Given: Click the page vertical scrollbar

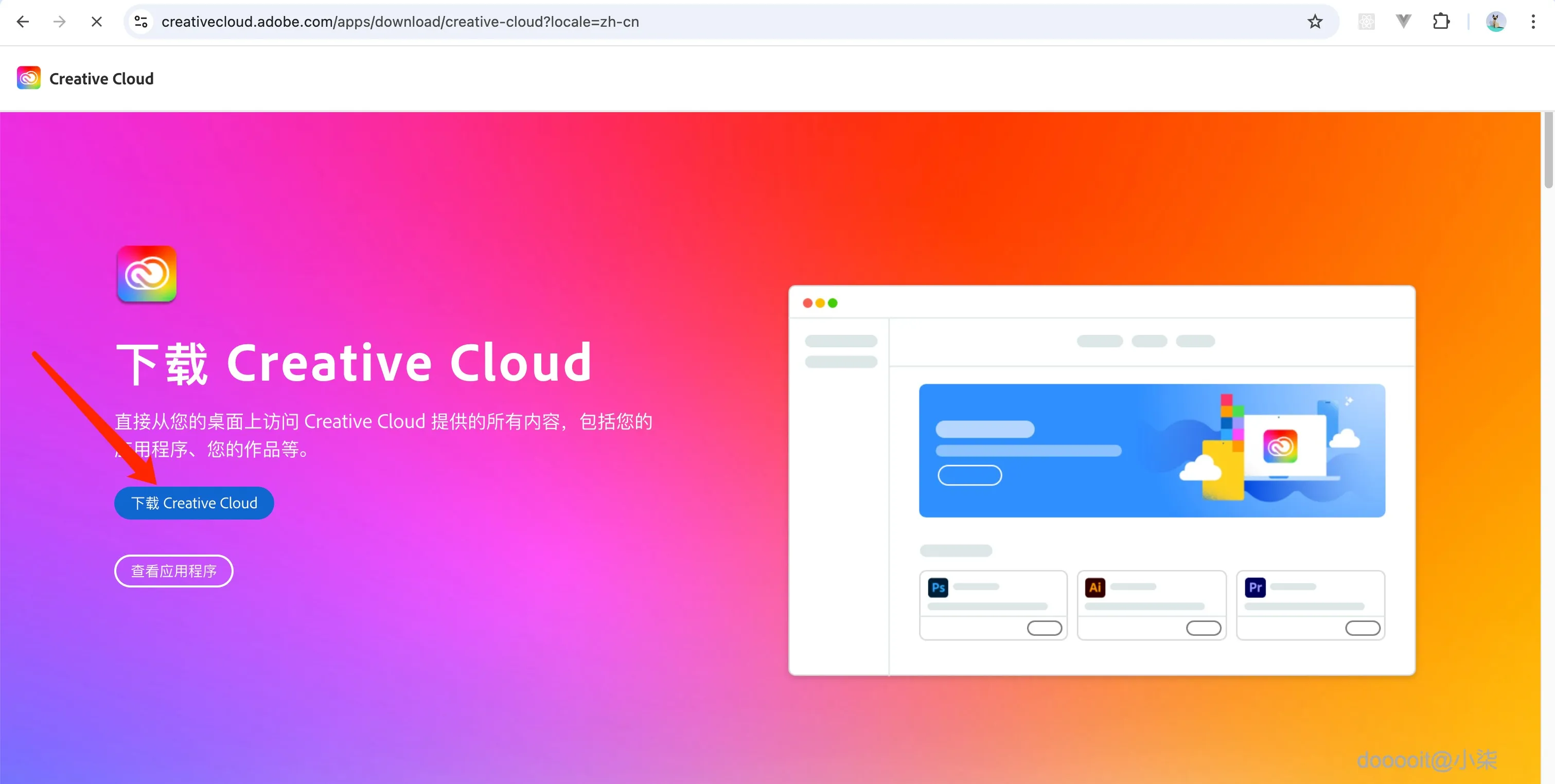Looking at the screenshot, I should [1548, 151].
